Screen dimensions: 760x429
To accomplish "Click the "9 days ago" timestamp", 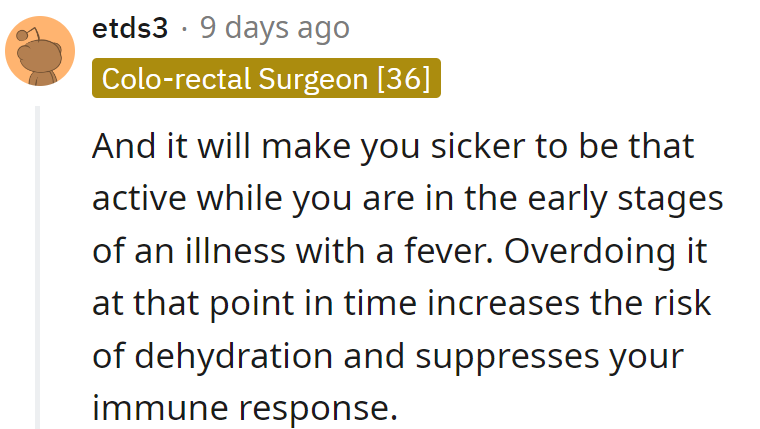I will point(275,28).
